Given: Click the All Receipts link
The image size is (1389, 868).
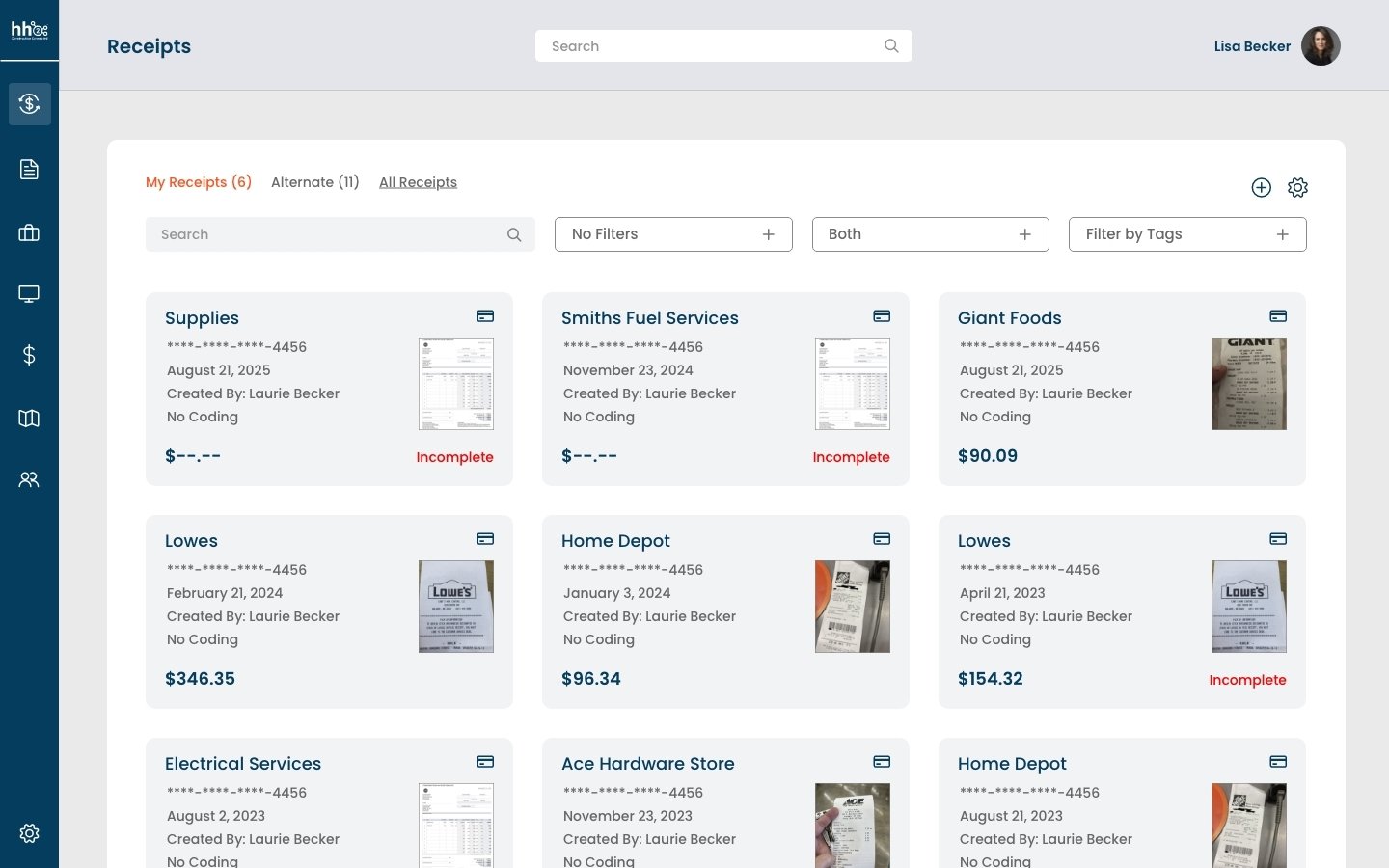Looking at the screenshot, I should click(418, 182).
